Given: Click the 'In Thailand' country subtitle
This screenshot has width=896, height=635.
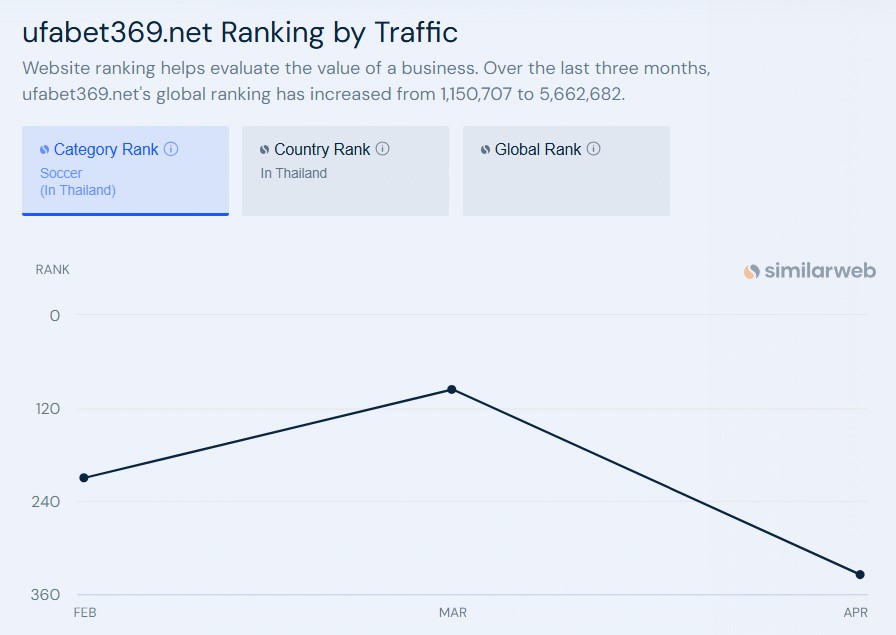Looking at the screenshot, I should click(x=294, y=173).
